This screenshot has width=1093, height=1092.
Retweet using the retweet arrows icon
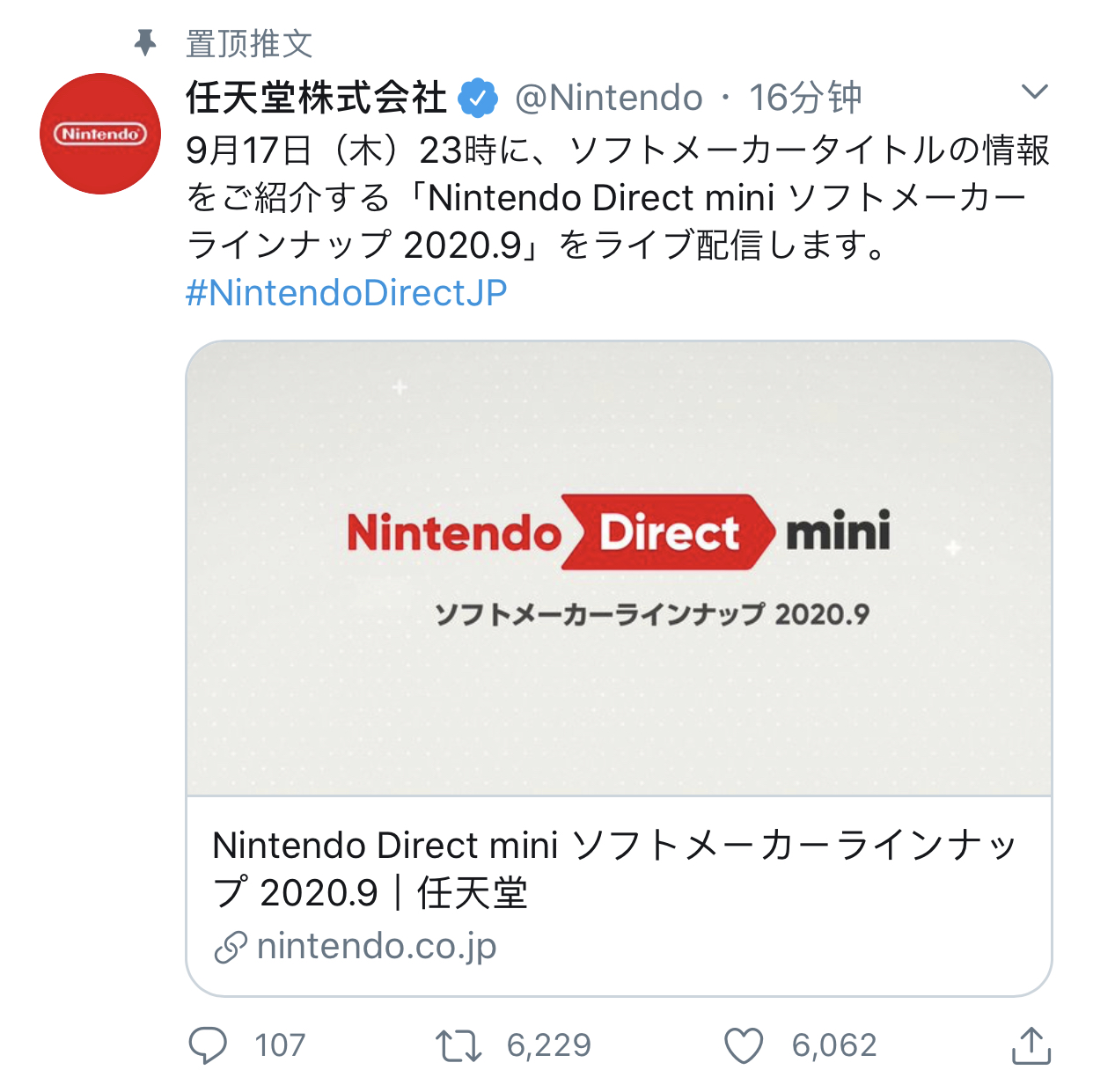point(458,1045)
